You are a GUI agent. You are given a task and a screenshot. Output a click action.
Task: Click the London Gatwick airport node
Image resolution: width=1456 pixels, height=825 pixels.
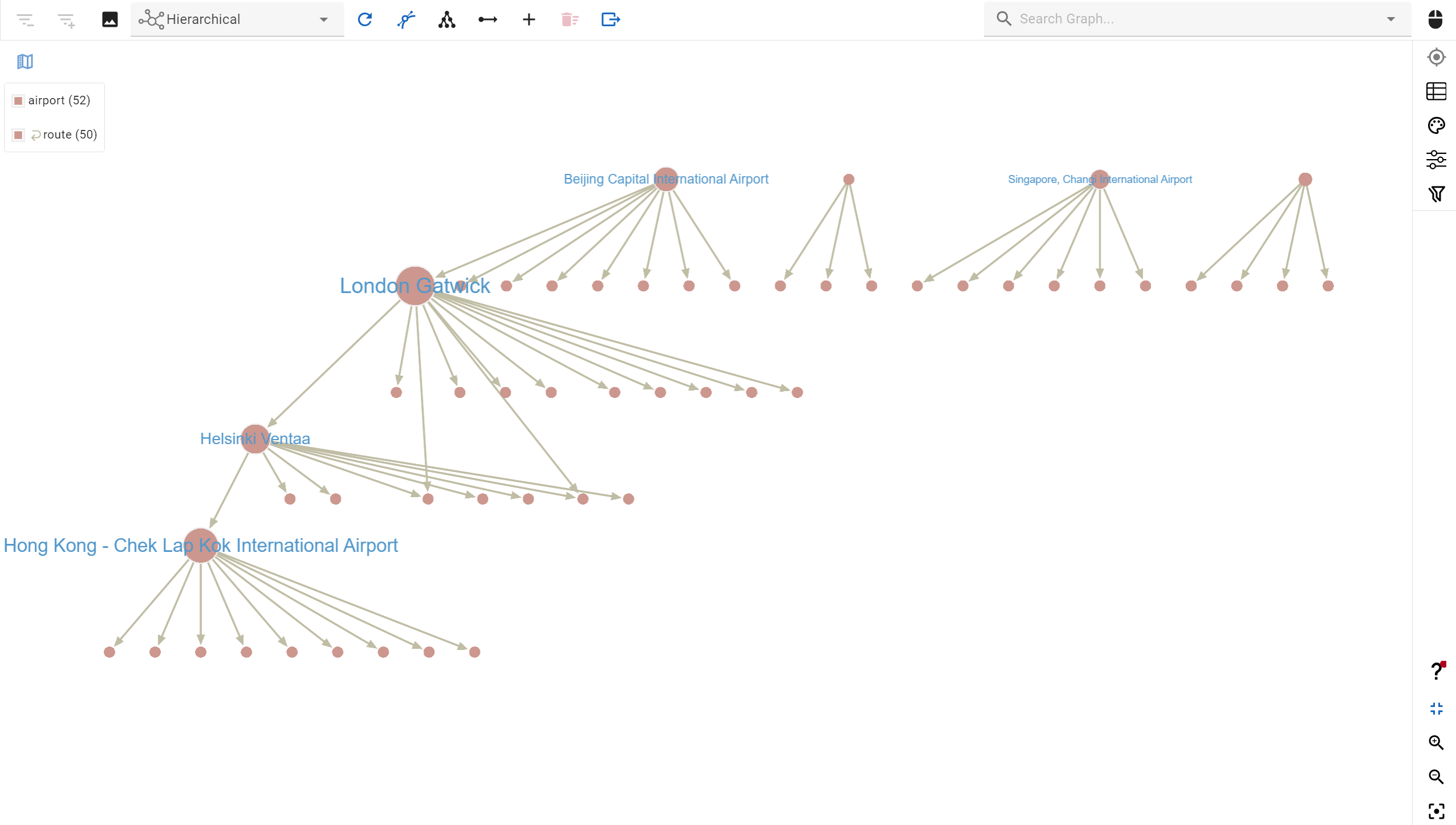point(414,286)
